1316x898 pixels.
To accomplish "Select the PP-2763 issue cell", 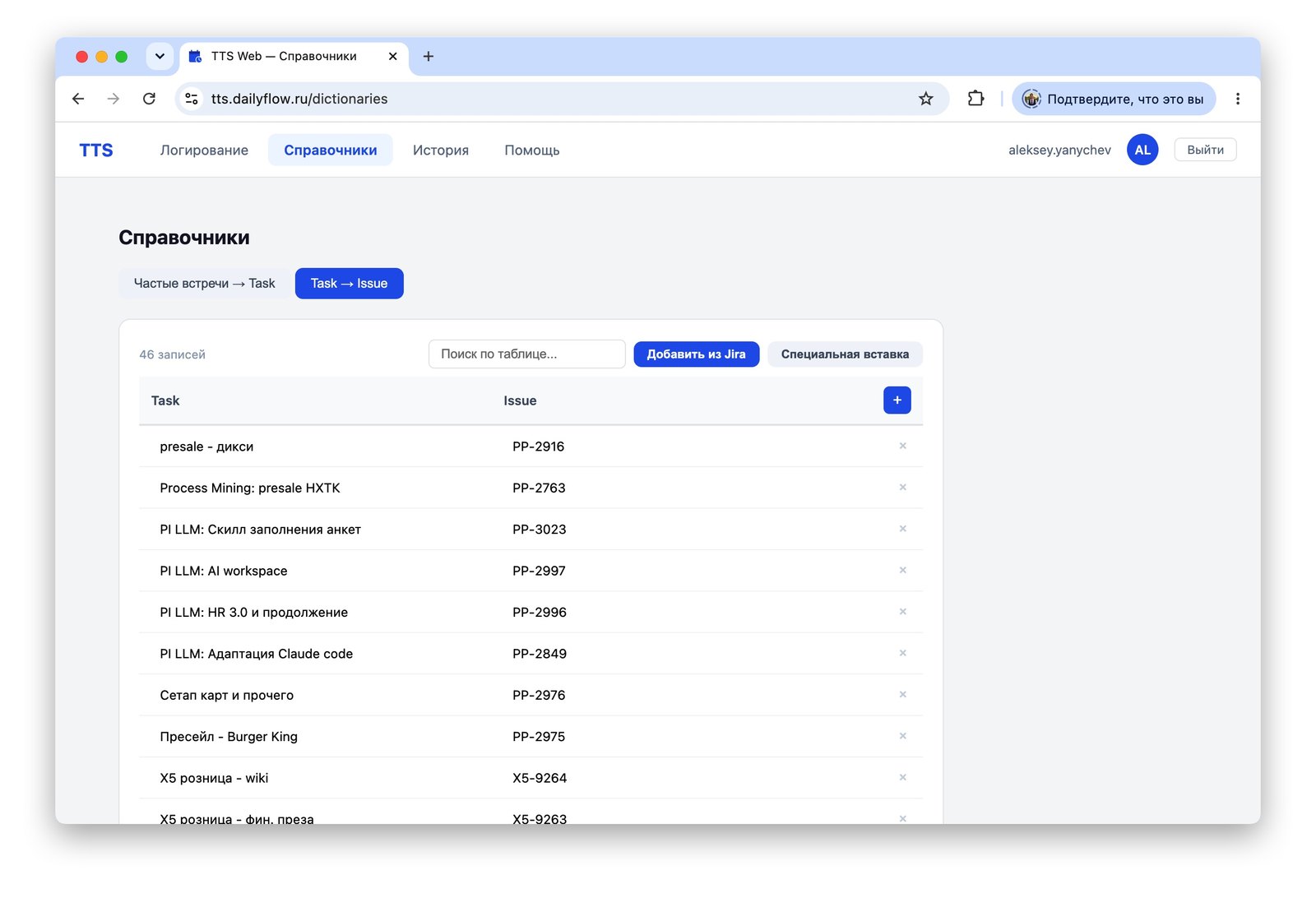I will pos(539,488).
